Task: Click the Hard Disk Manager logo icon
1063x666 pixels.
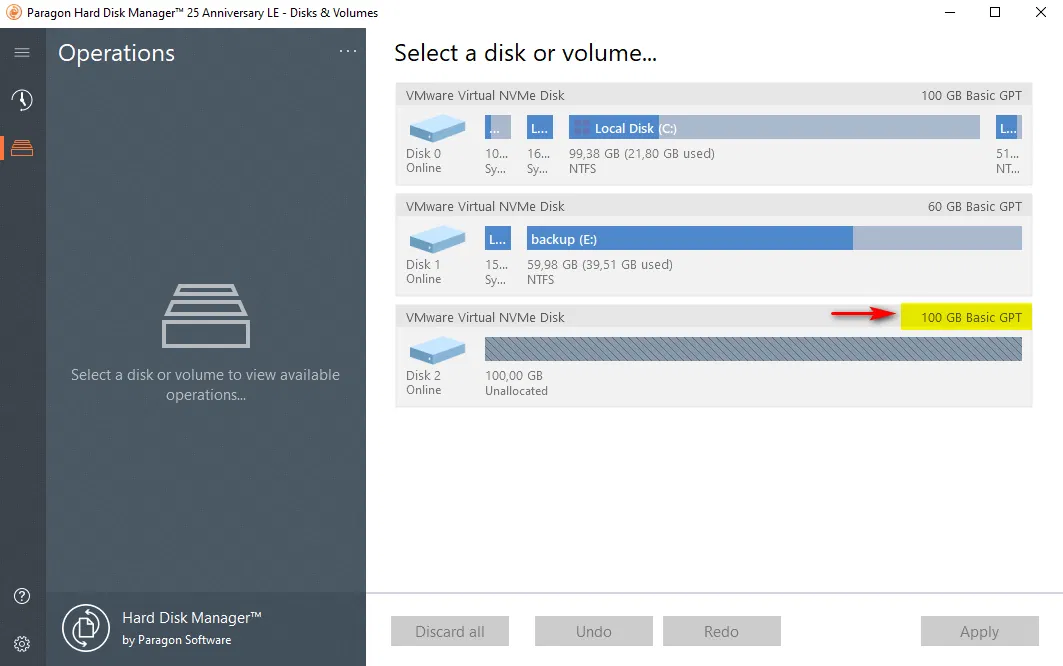Action: 85,627
